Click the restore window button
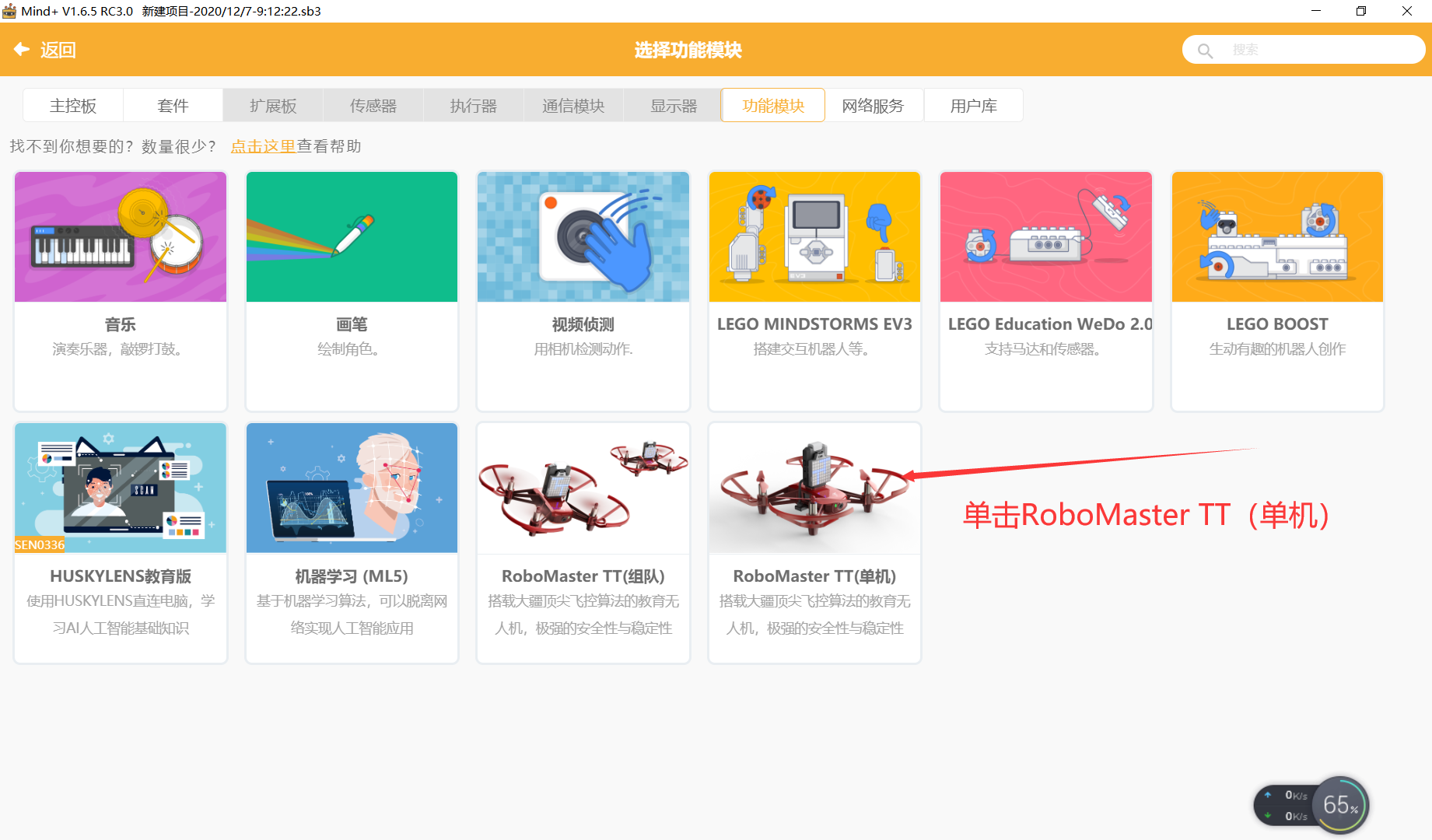The height and width of the screenshot is (840, 1432). pyautogui.click(x=1361, y=11)
